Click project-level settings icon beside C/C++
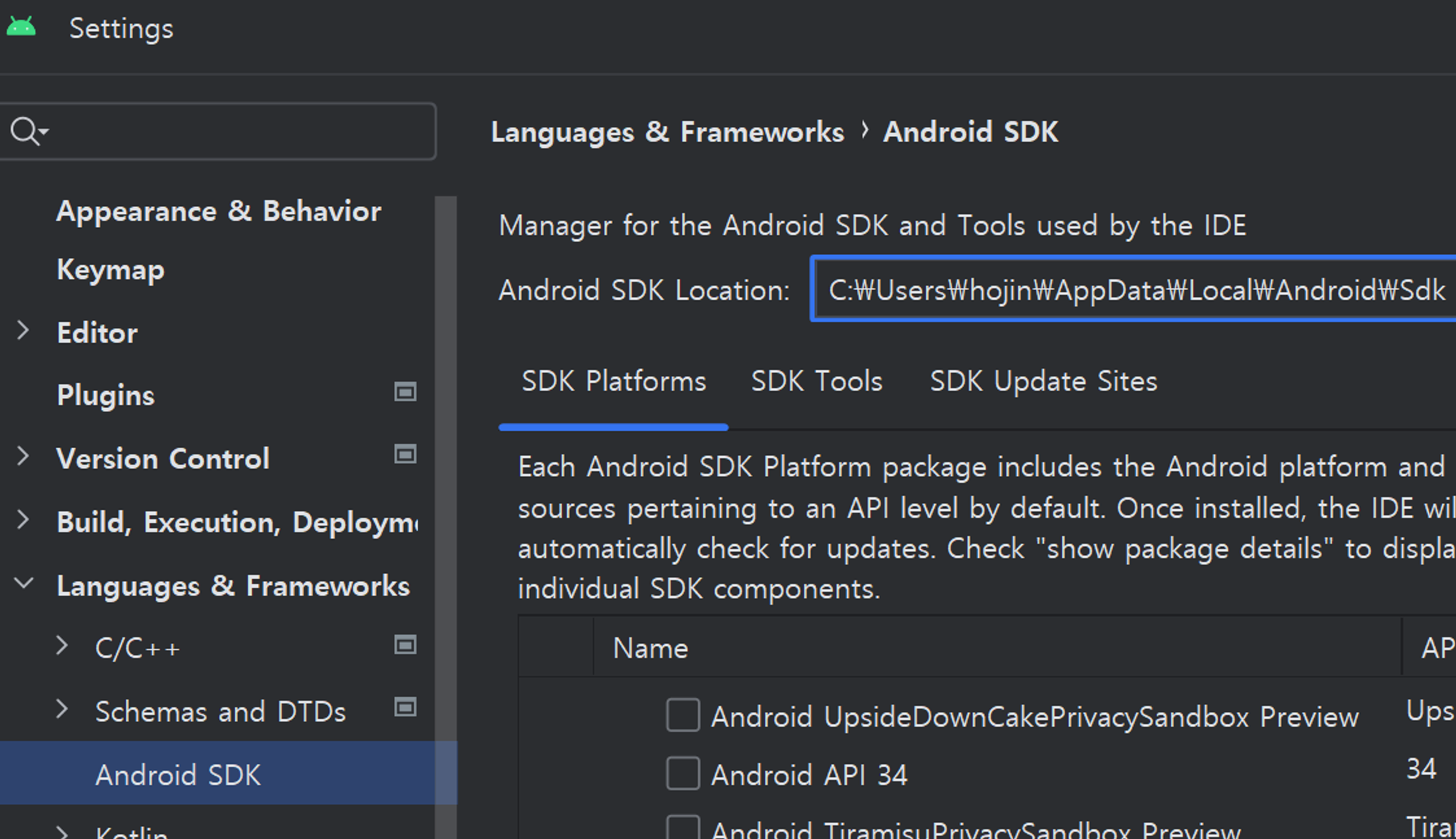Screen dimensions: 1456x839 [405, 645]
